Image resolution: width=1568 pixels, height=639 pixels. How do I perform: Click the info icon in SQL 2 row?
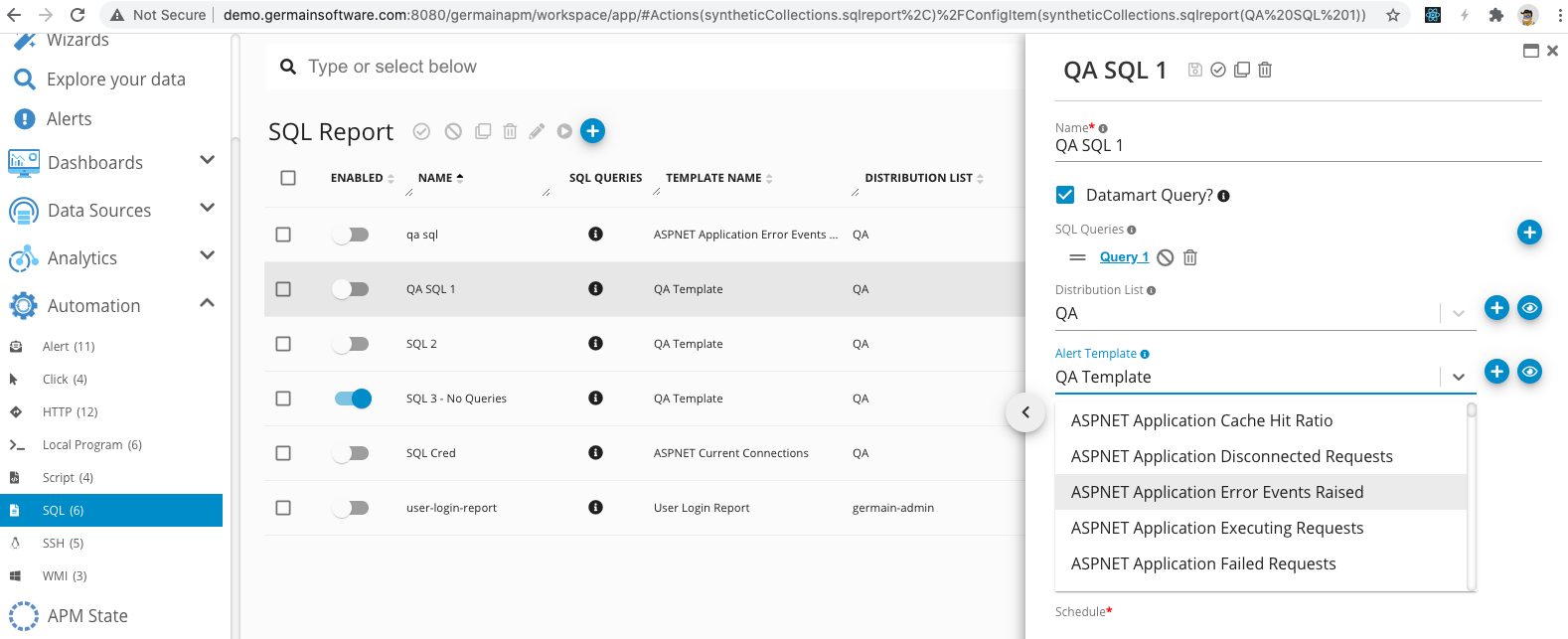(595, 344)
